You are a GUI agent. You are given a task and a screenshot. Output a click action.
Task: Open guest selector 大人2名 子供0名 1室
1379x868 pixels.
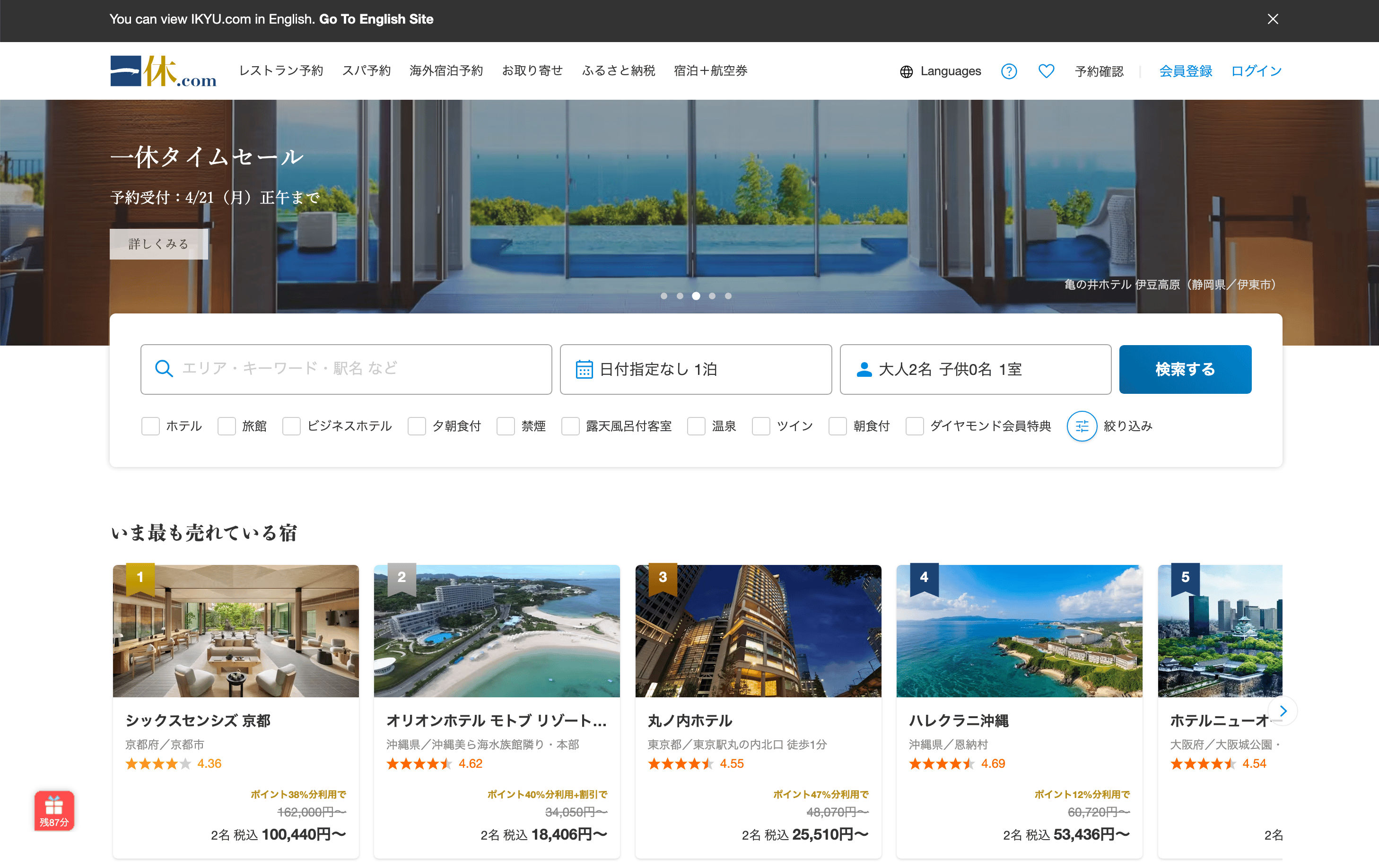[975, 369]
